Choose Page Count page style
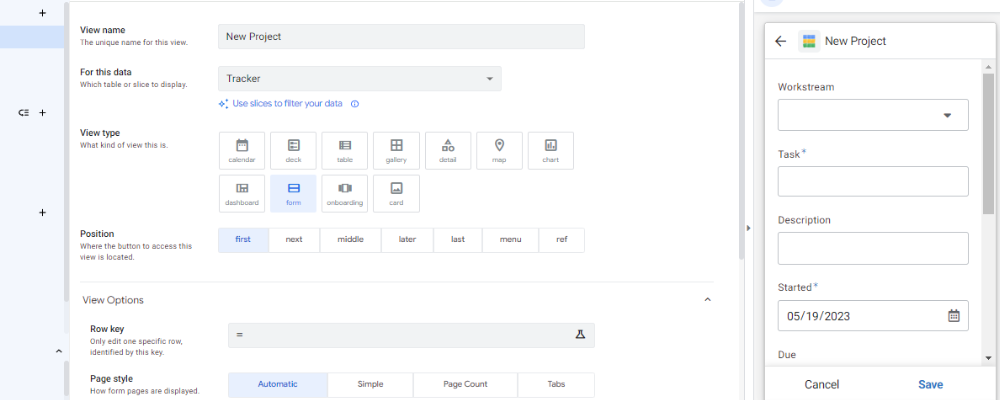The width and height of the screenshot is (1000, 400). tap(466, 385)
